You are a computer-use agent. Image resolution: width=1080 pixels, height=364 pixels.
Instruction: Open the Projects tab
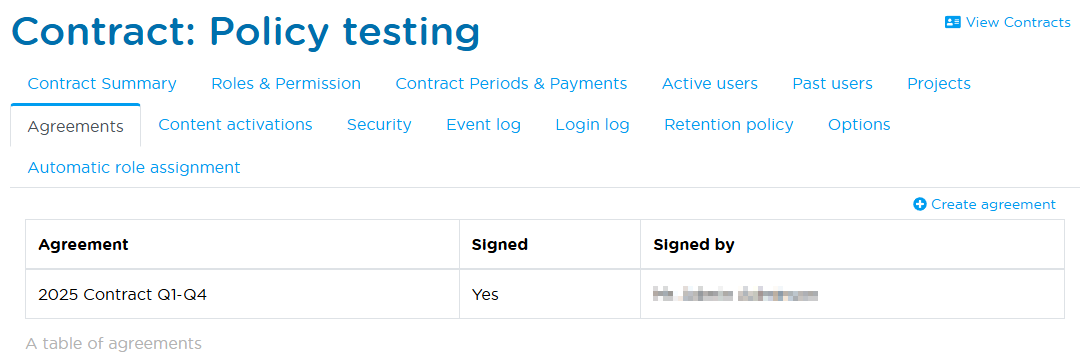939,83
